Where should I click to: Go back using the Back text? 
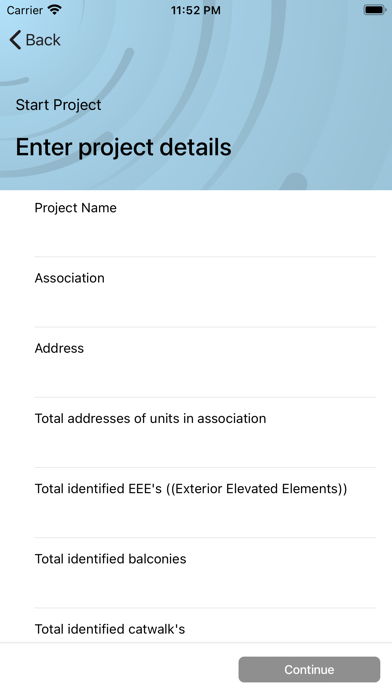tap(43, 40)
